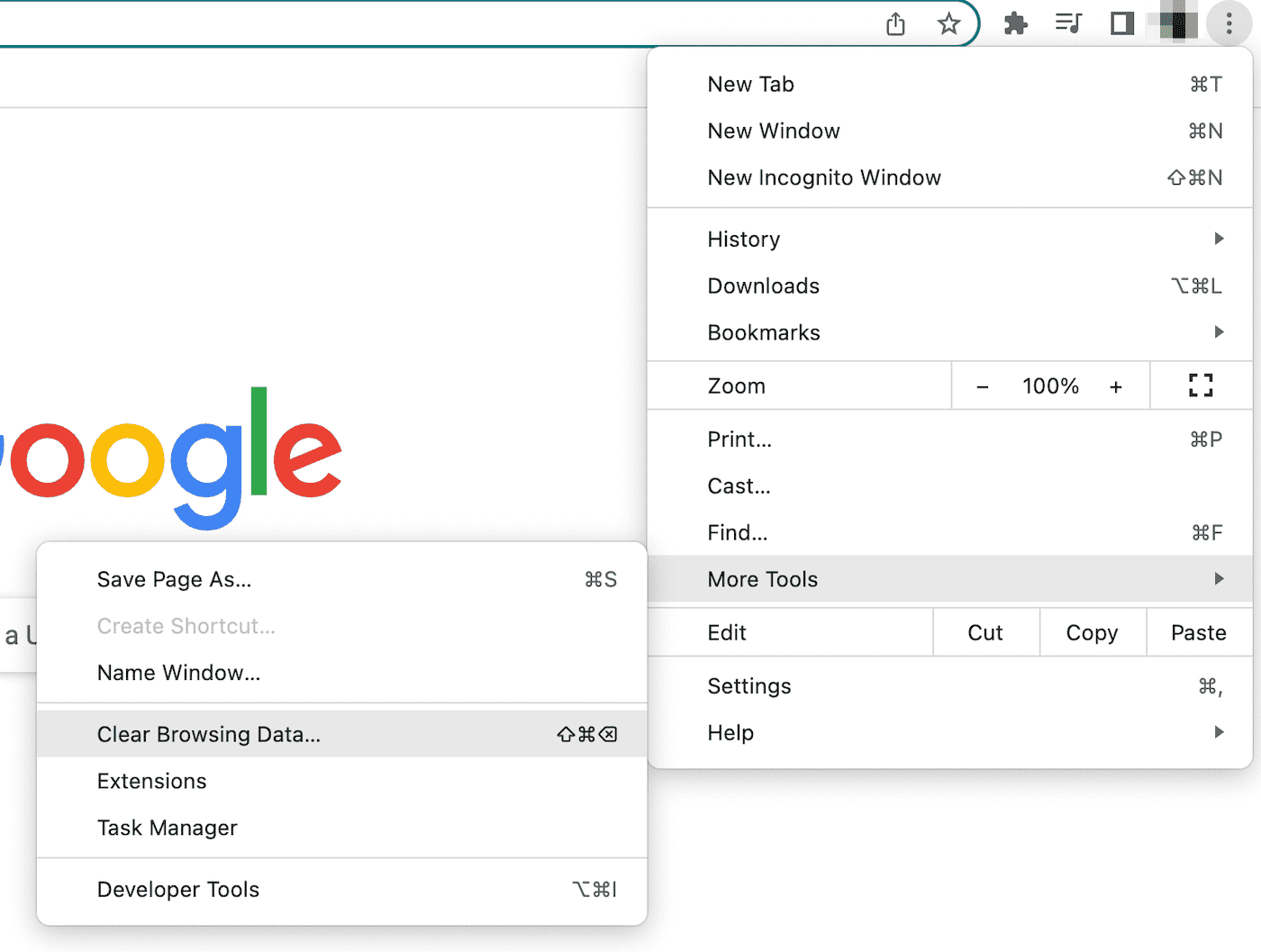The height and width of the screenshot is (952, 1261).
Task: Open the Extensions puzzle piece icon
Action: 1015,24
